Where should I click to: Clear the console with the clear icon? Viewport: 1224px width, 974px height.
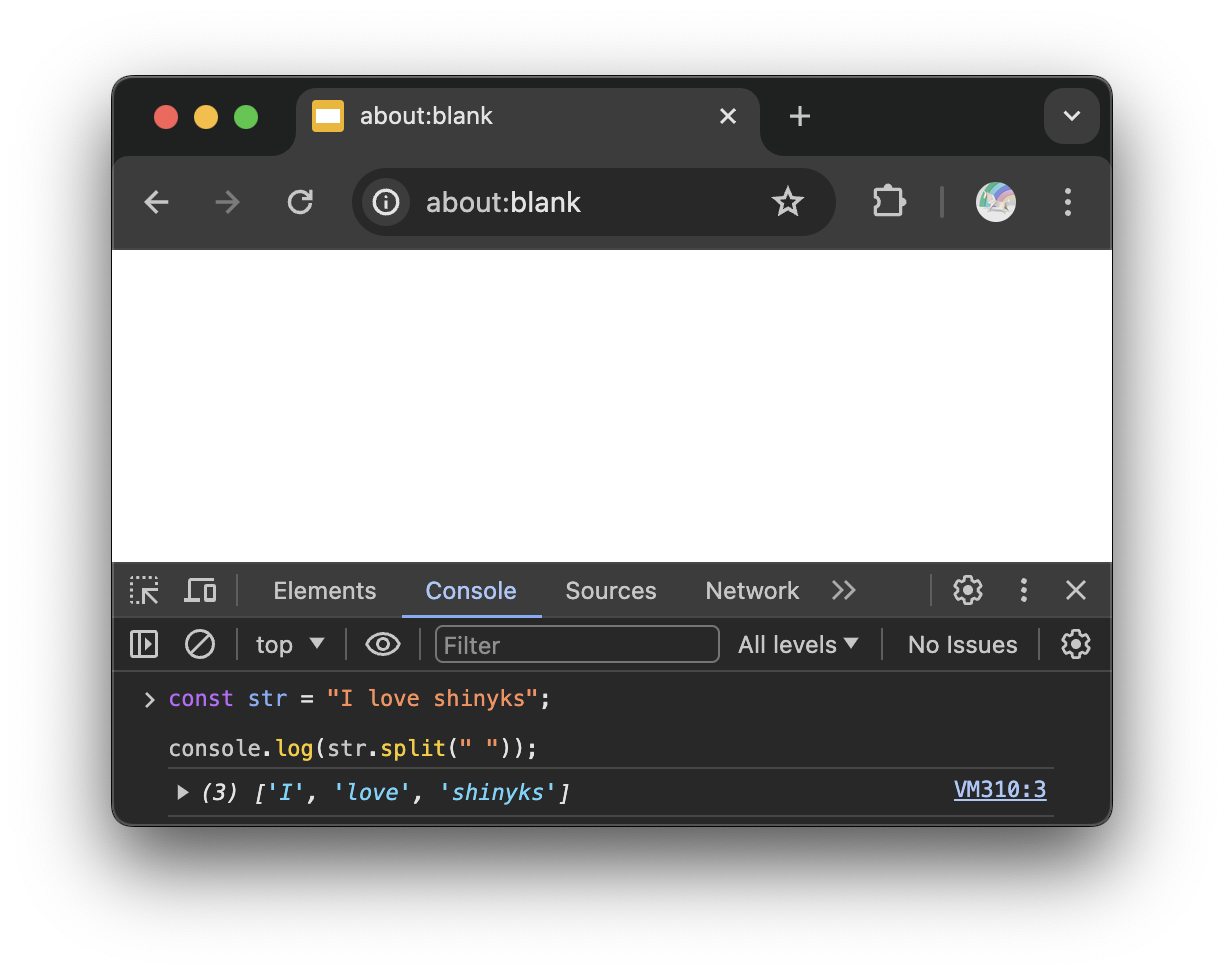(x=200, y=645)
